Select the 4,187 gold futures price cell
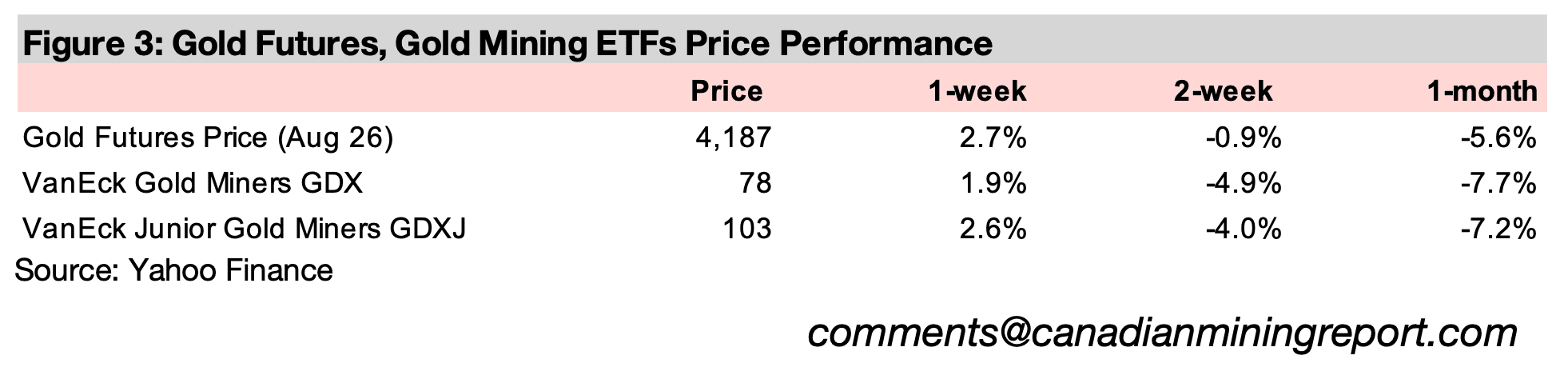Viewport: 1568px width, 387px height. point(734,138)
